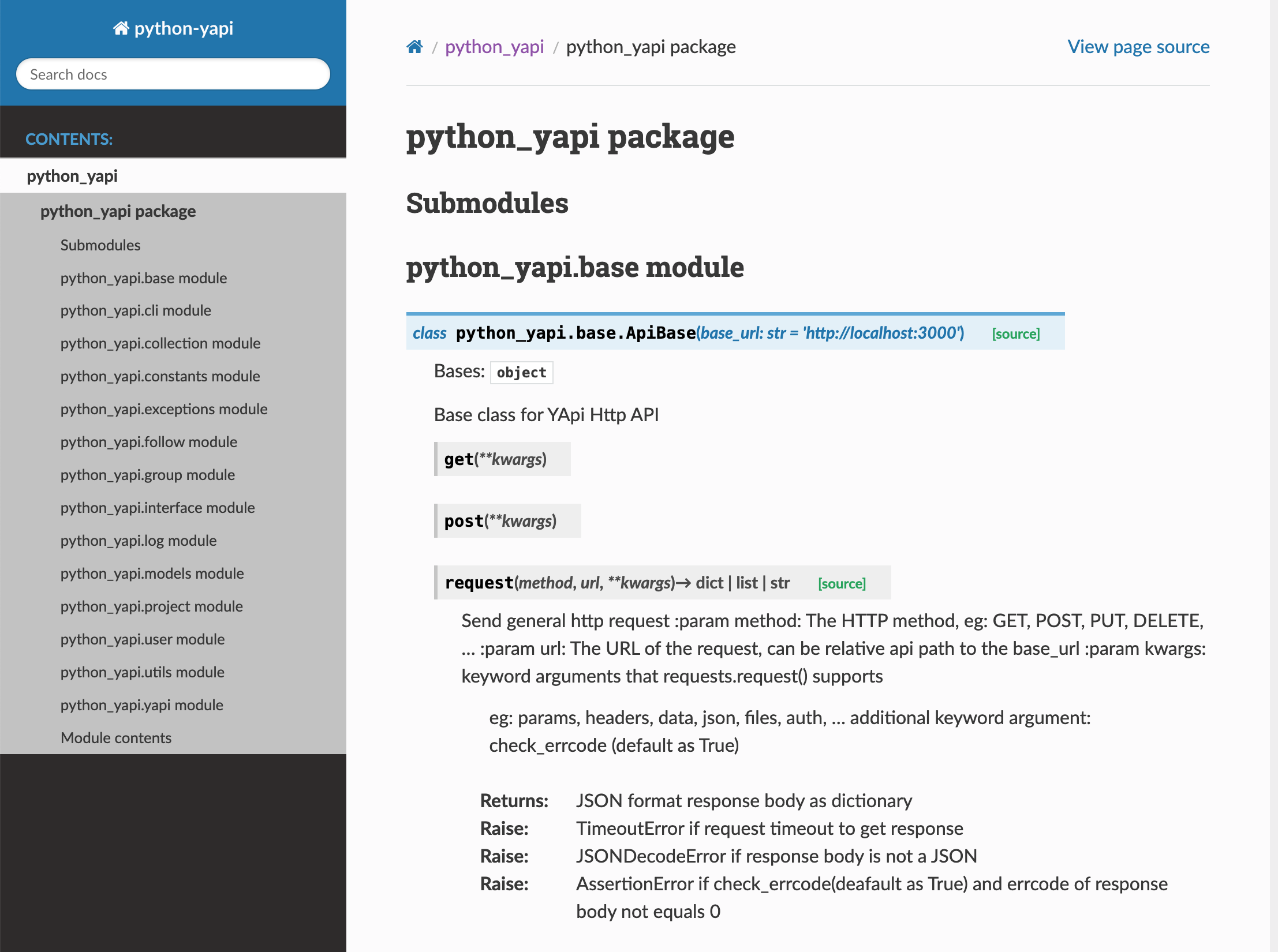Click the python-yapi home title in sidebar
This screenshot has height=952, width=1278.
point(173,28)
